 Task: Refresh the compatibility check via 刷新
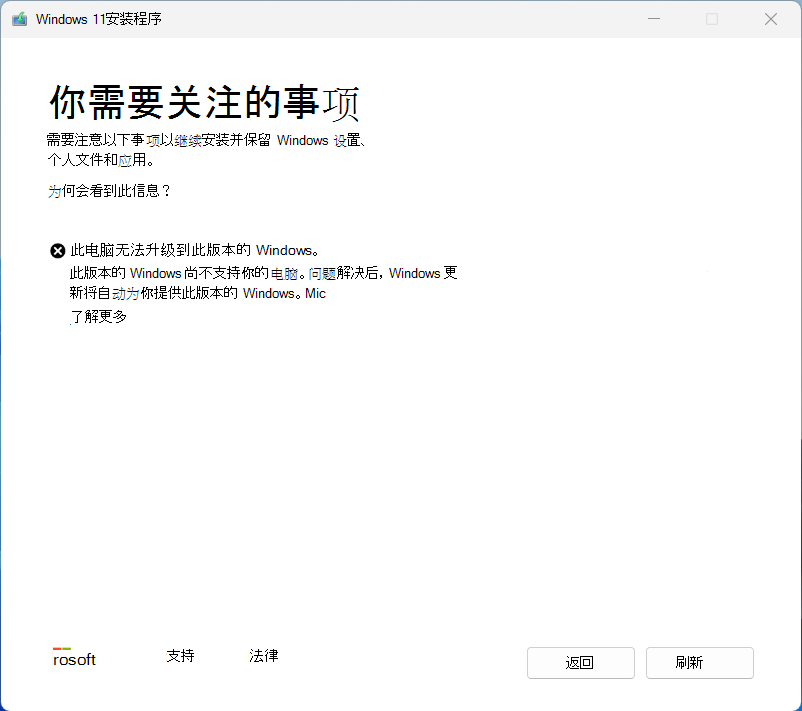point(699,663)
